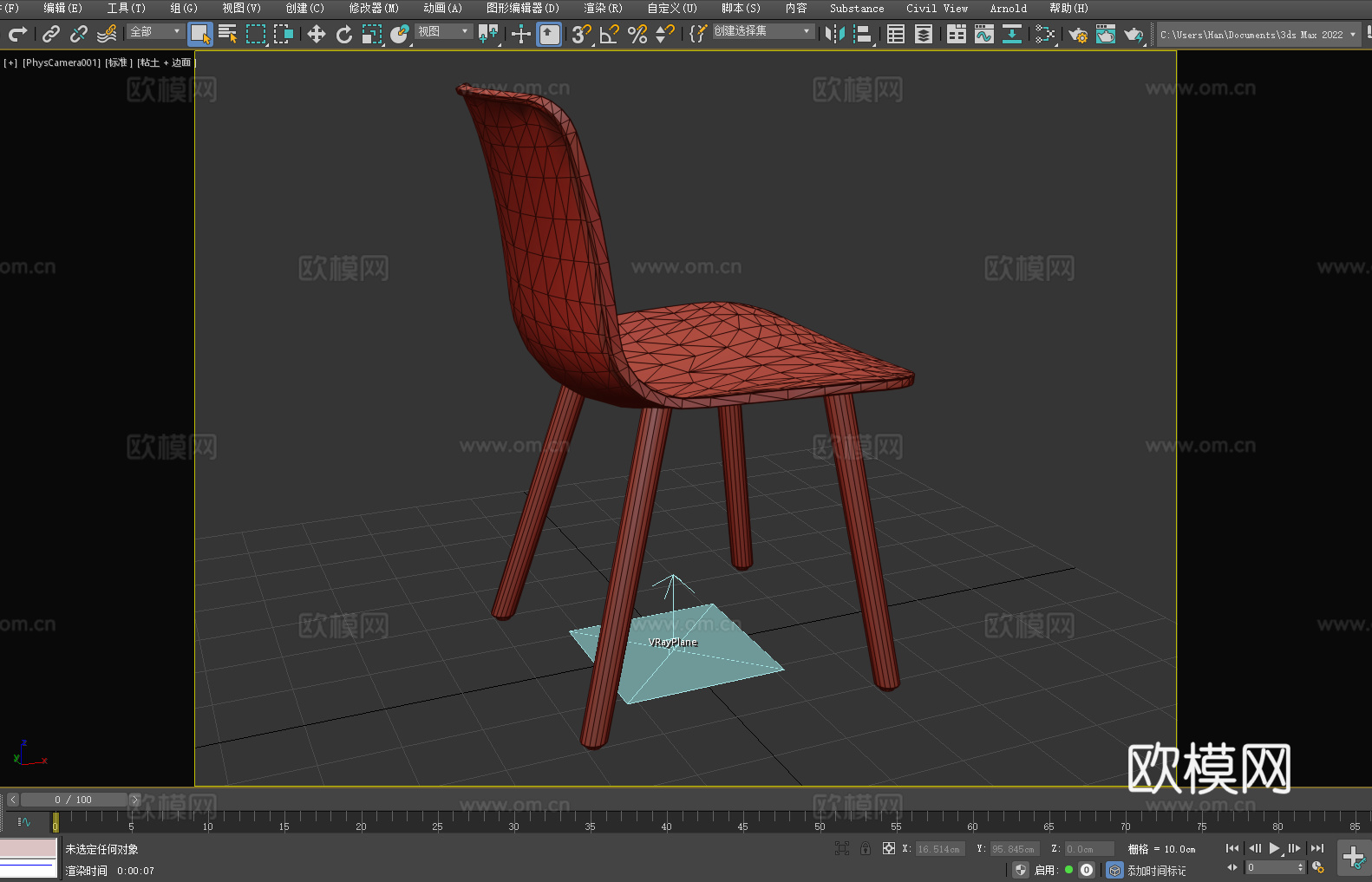
Task: Click Edit Named Selection Sets icon
Action: pos(698,34)
